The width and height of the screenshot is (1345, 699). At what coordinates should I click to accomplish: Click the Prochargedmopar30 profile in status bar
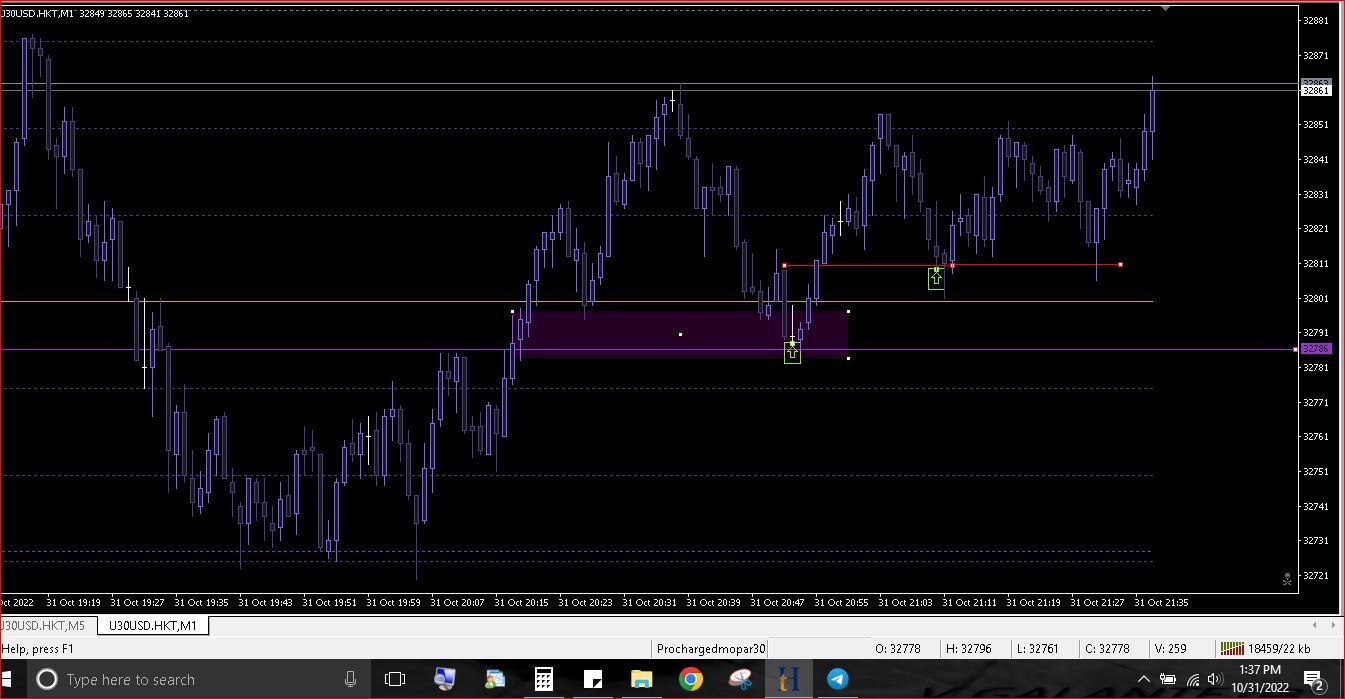tap(711, 649)
